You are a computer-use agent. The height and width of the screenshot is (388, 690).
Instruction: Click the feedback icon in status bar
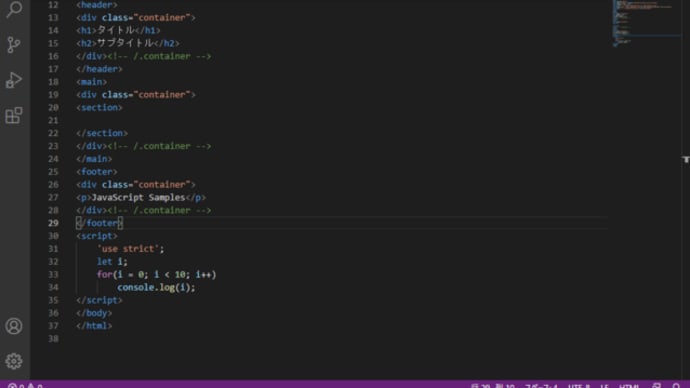(656, 385)
